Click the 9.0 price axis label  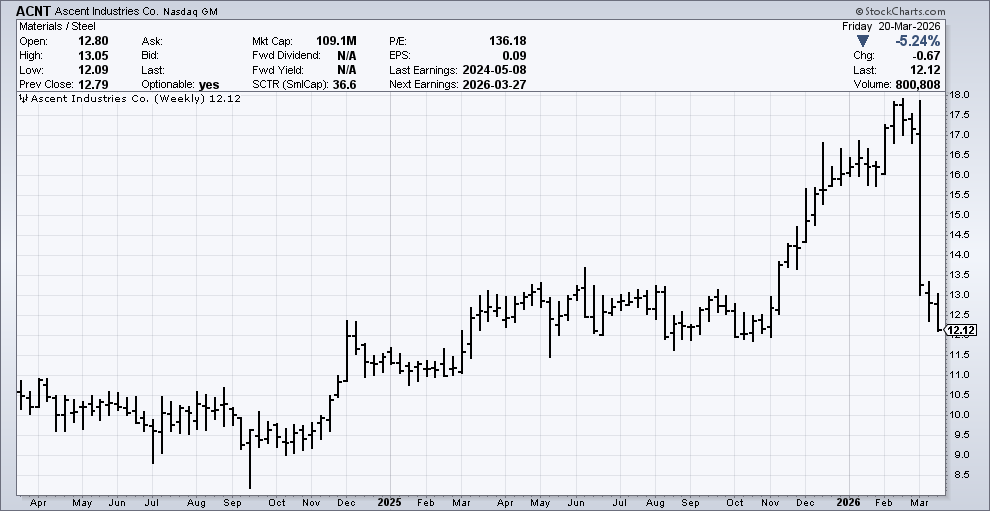[x=962, y=455]
